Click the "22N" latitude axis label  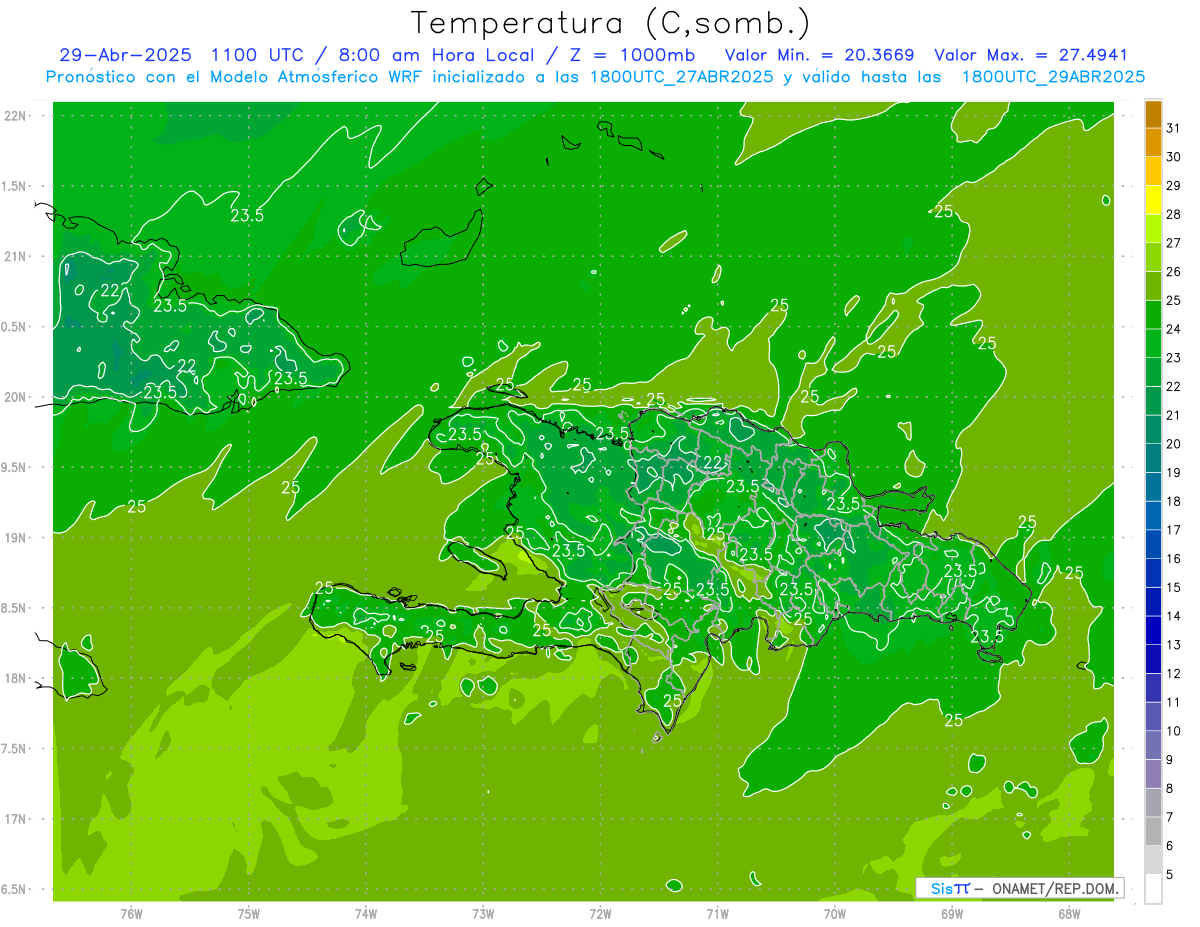point(14,116)
